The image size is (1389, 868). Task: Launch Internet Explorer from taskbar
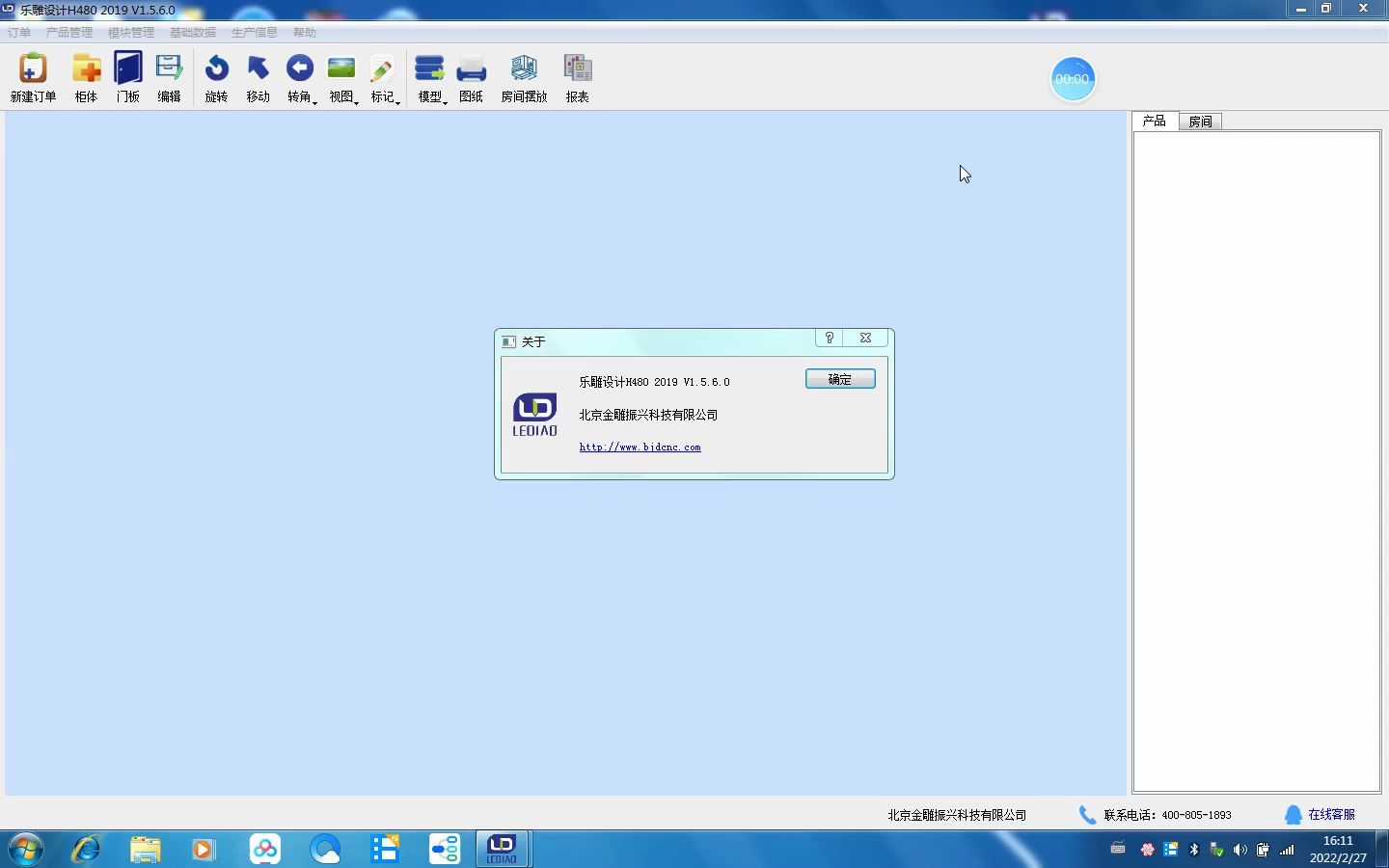(x=86, y=849)
